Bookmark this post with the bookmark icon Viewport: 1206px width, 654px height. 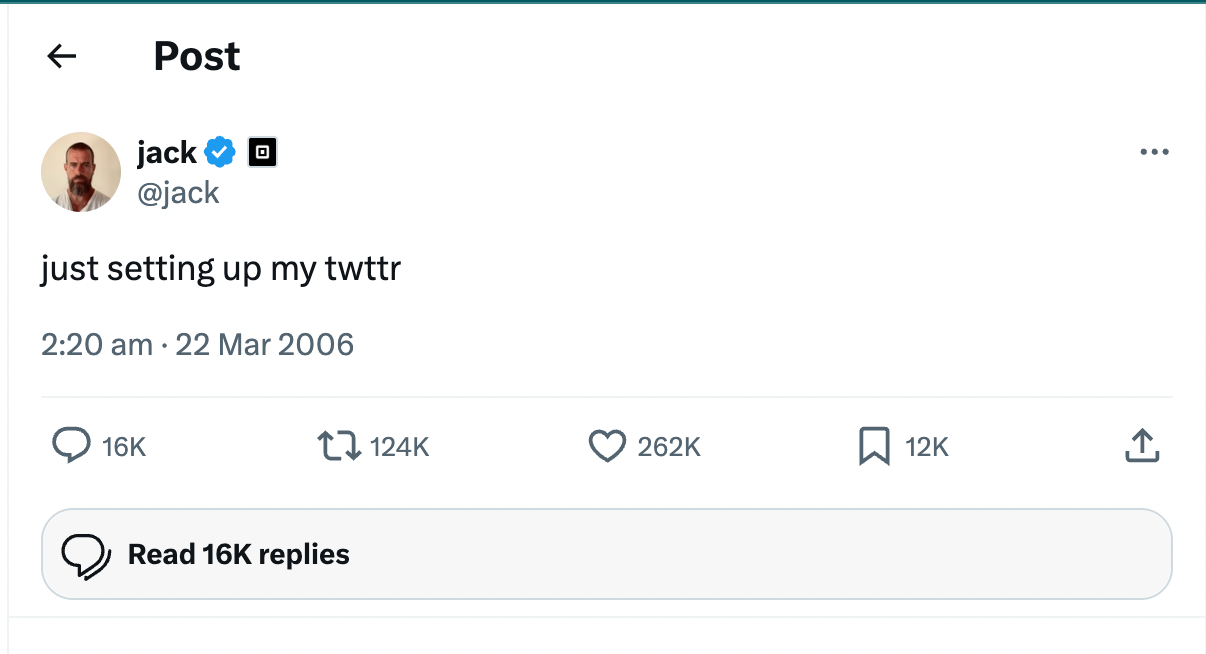tap(874, 446)
